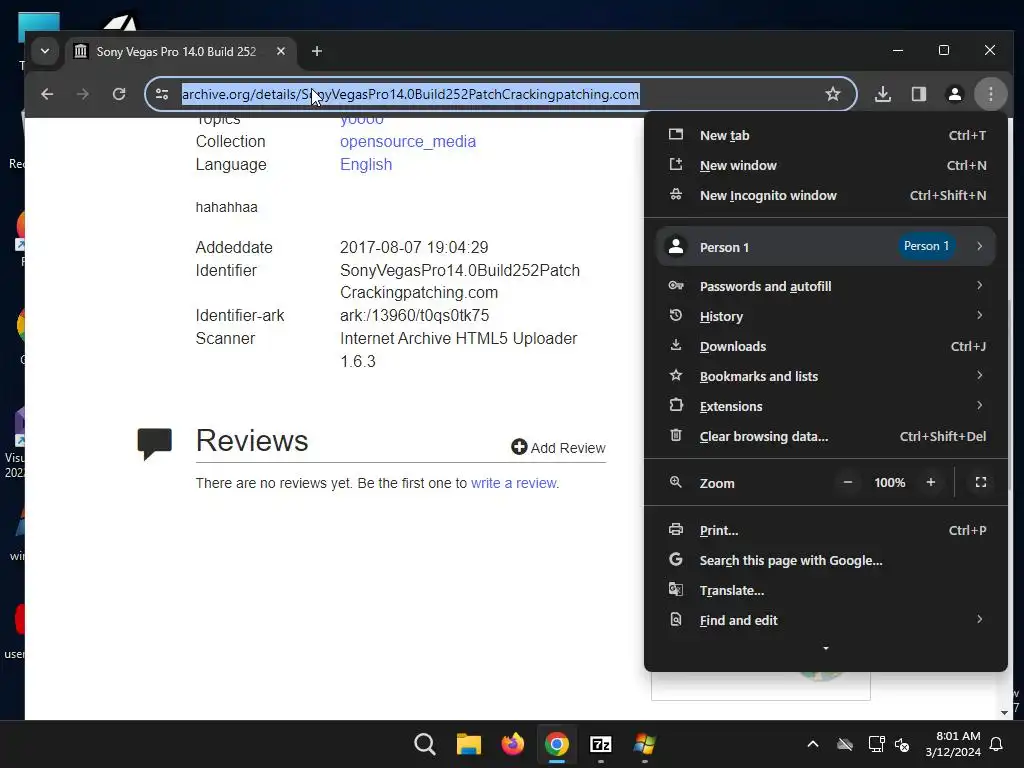Select Print from the menu
This screenshot has height=768, width=1024.
826,530
